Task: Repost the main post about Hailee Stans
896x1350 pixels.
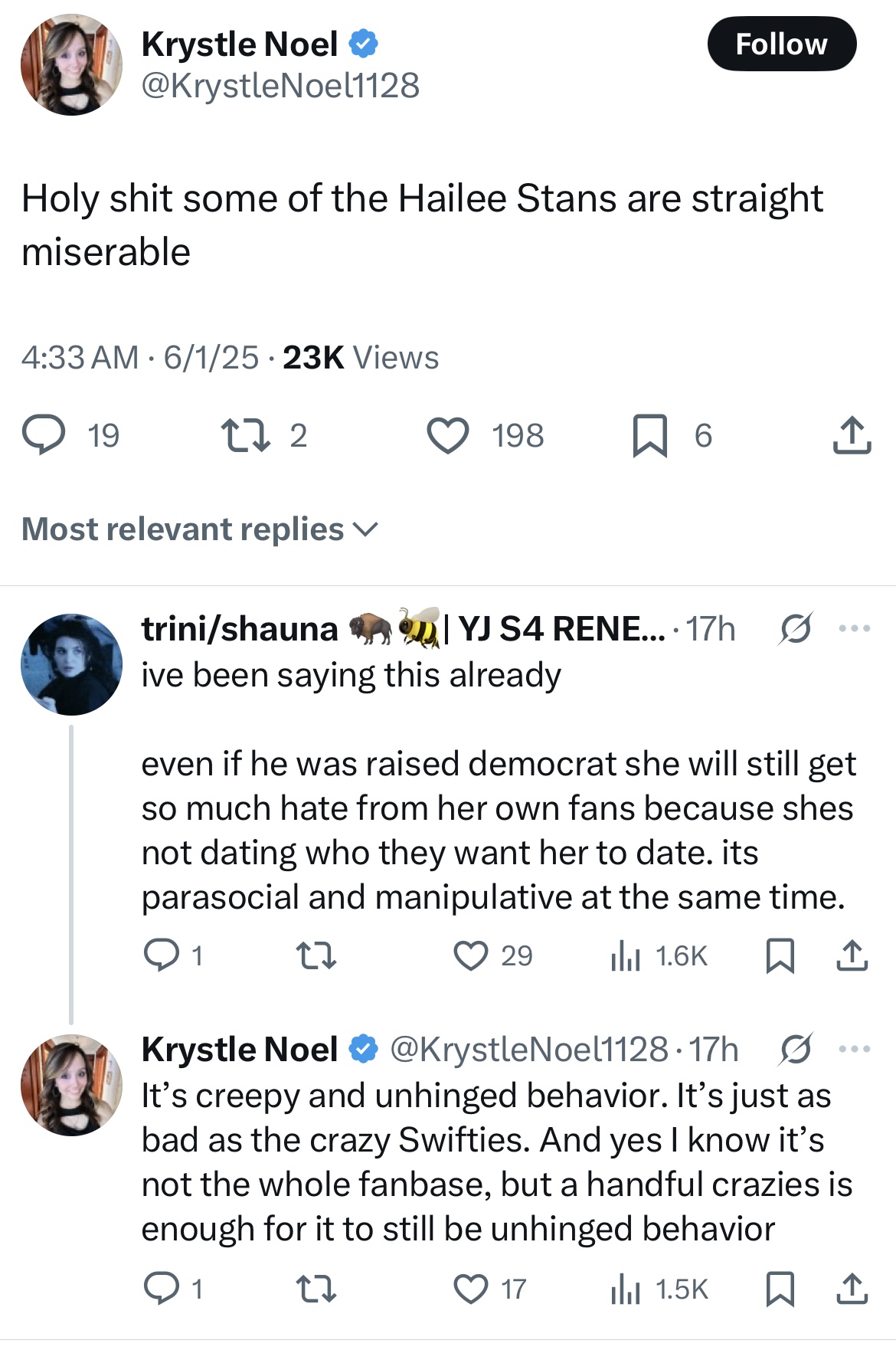Action: (245, 434)
